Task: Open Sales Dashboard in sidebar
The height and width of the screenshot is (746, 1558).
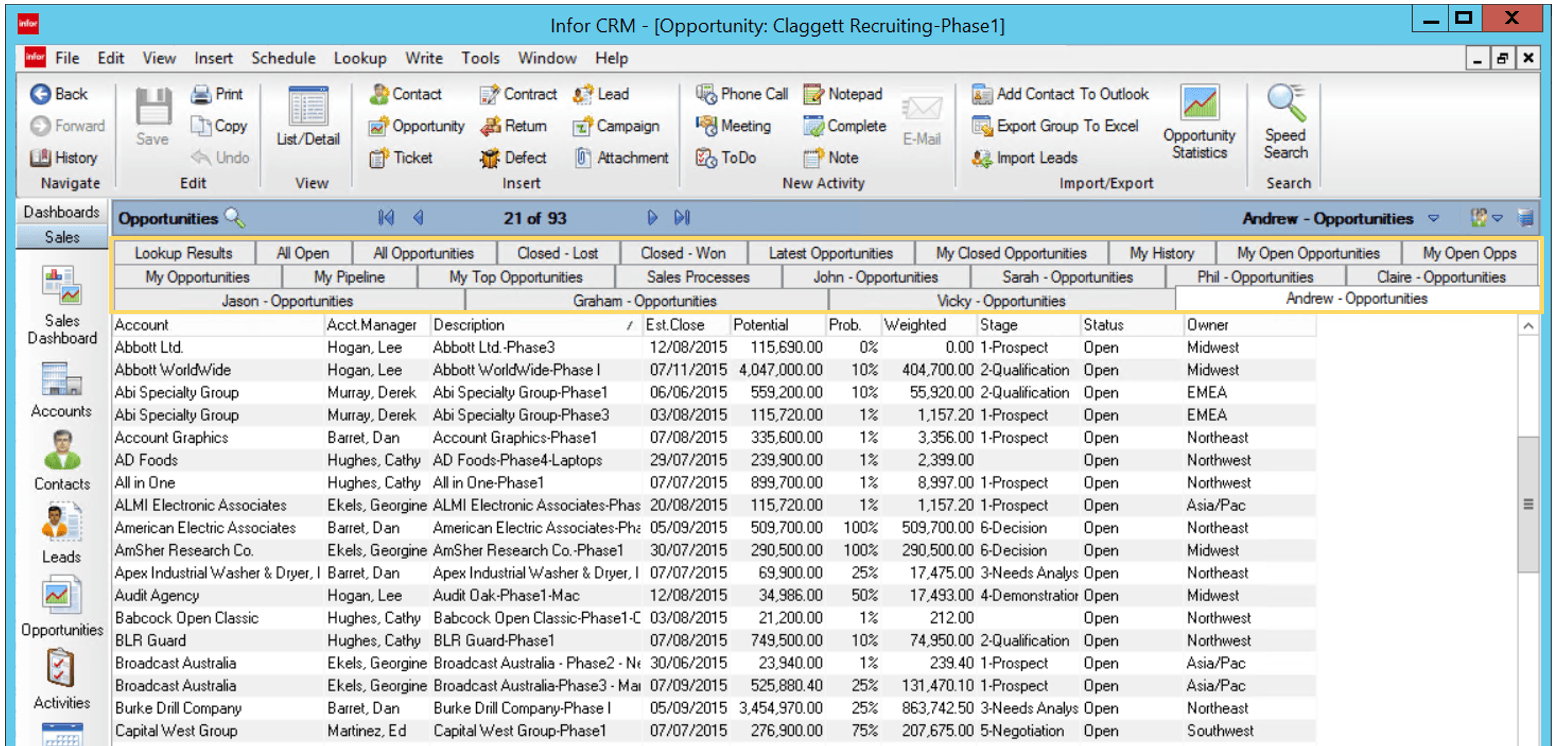Action: 62,304
